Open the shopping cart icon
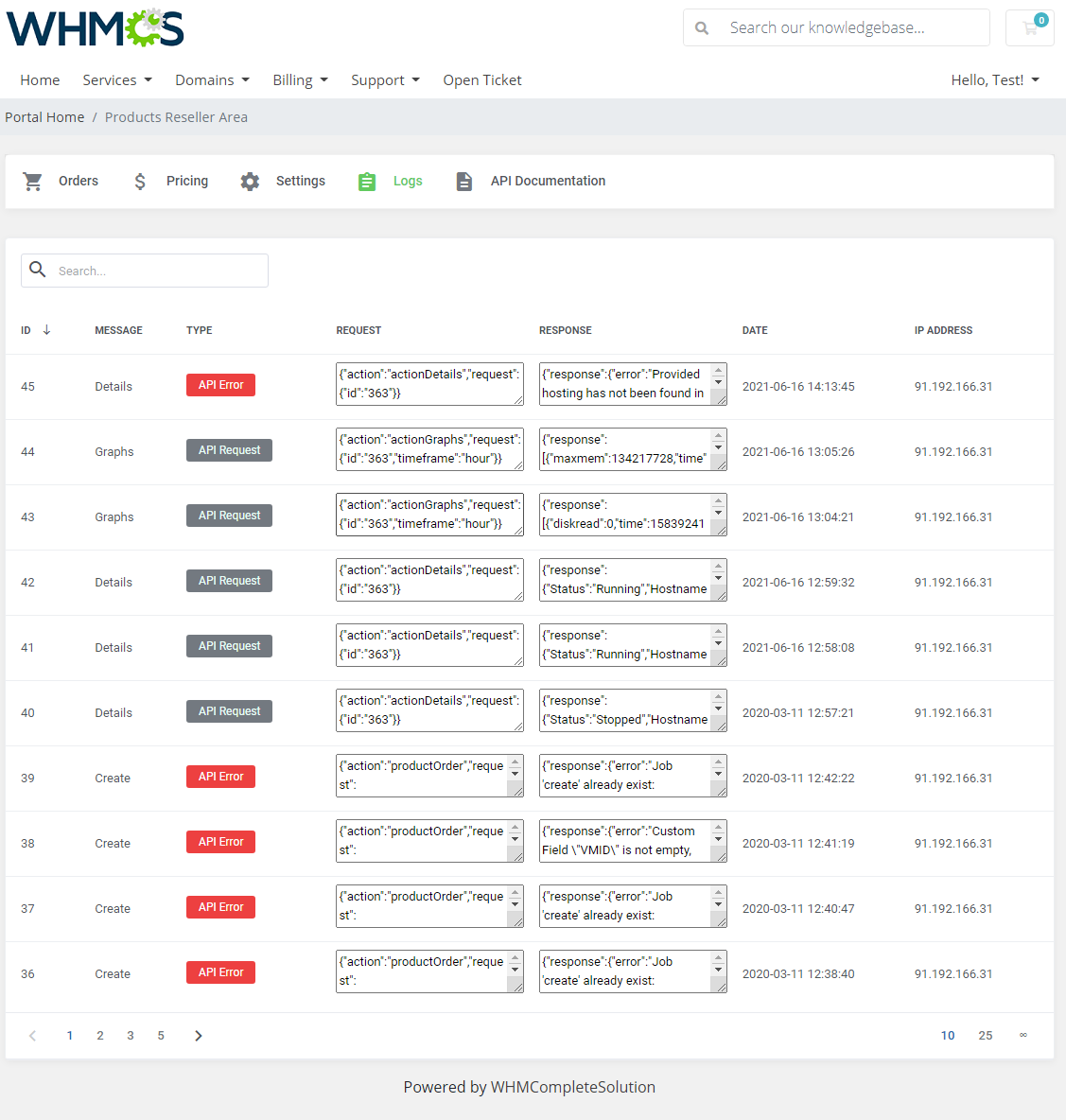 [x=1030, y=27]
